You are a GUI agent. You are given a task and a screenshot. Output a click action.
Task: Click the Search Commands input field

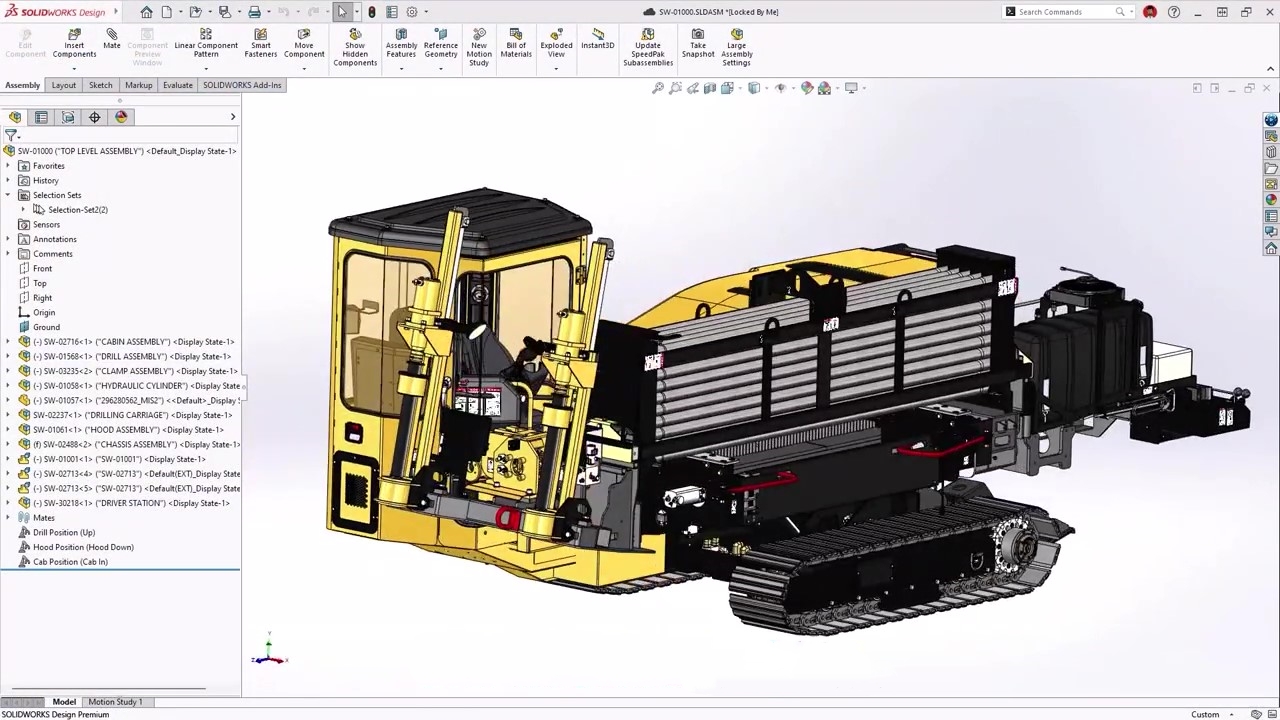[1063, 11]
